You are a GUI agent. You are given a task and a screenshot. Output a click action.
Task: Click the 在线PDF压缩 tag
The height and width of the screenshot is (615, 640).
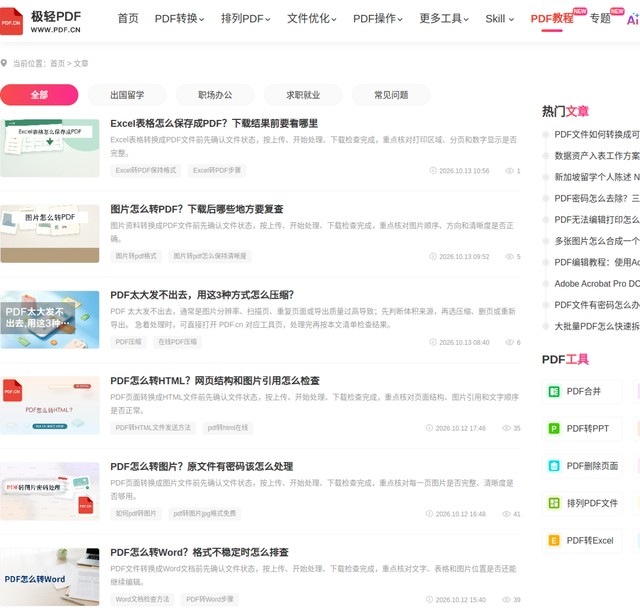click(x=177, y=342)
